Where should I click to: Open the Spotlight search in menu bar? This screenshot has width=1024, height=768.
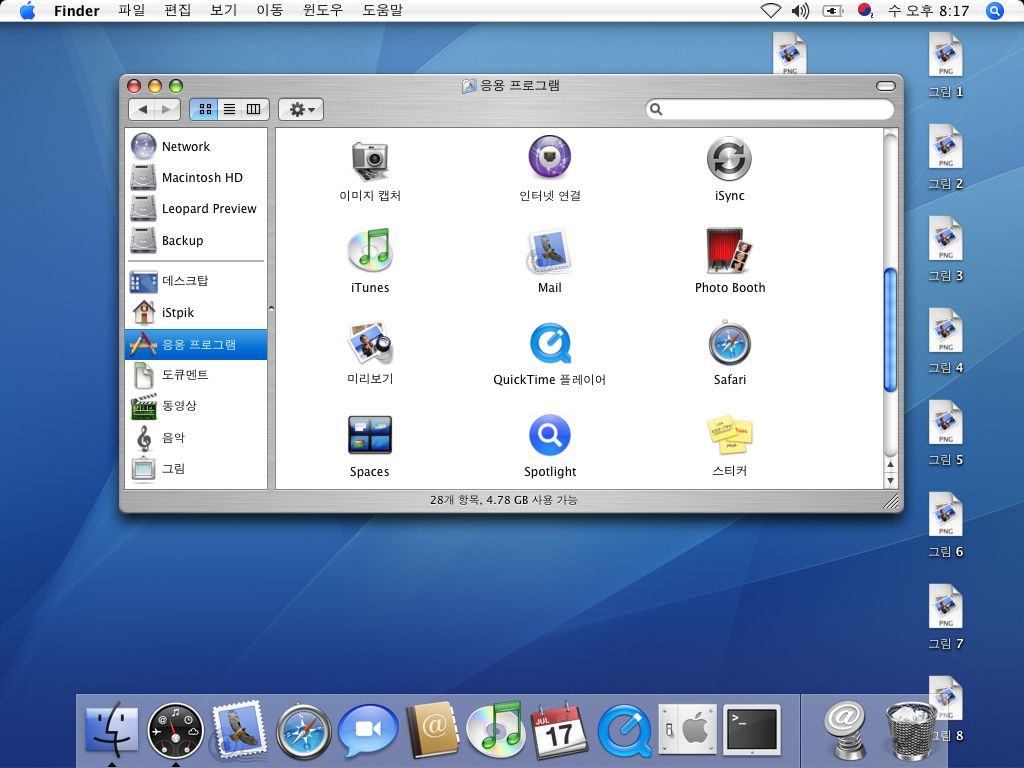click(x=994, y=11)
